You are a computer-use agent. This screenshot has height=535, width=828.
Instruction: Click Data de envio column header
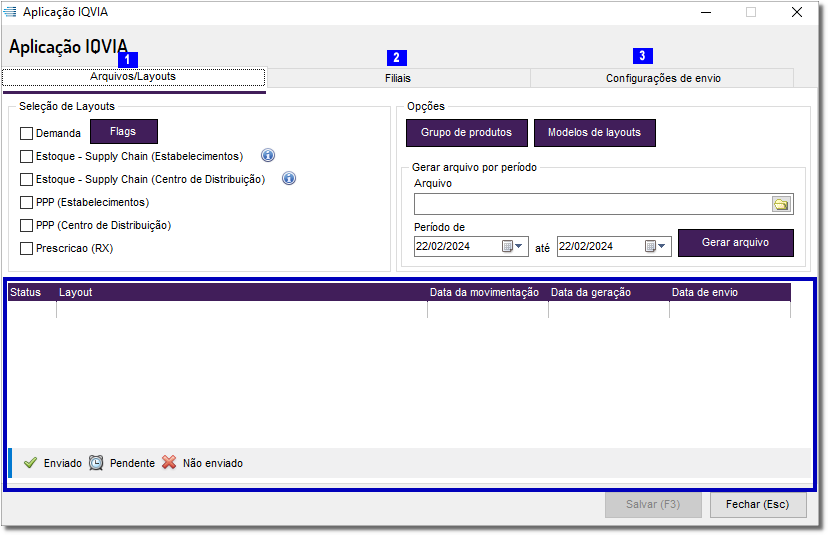coord(730,292)
